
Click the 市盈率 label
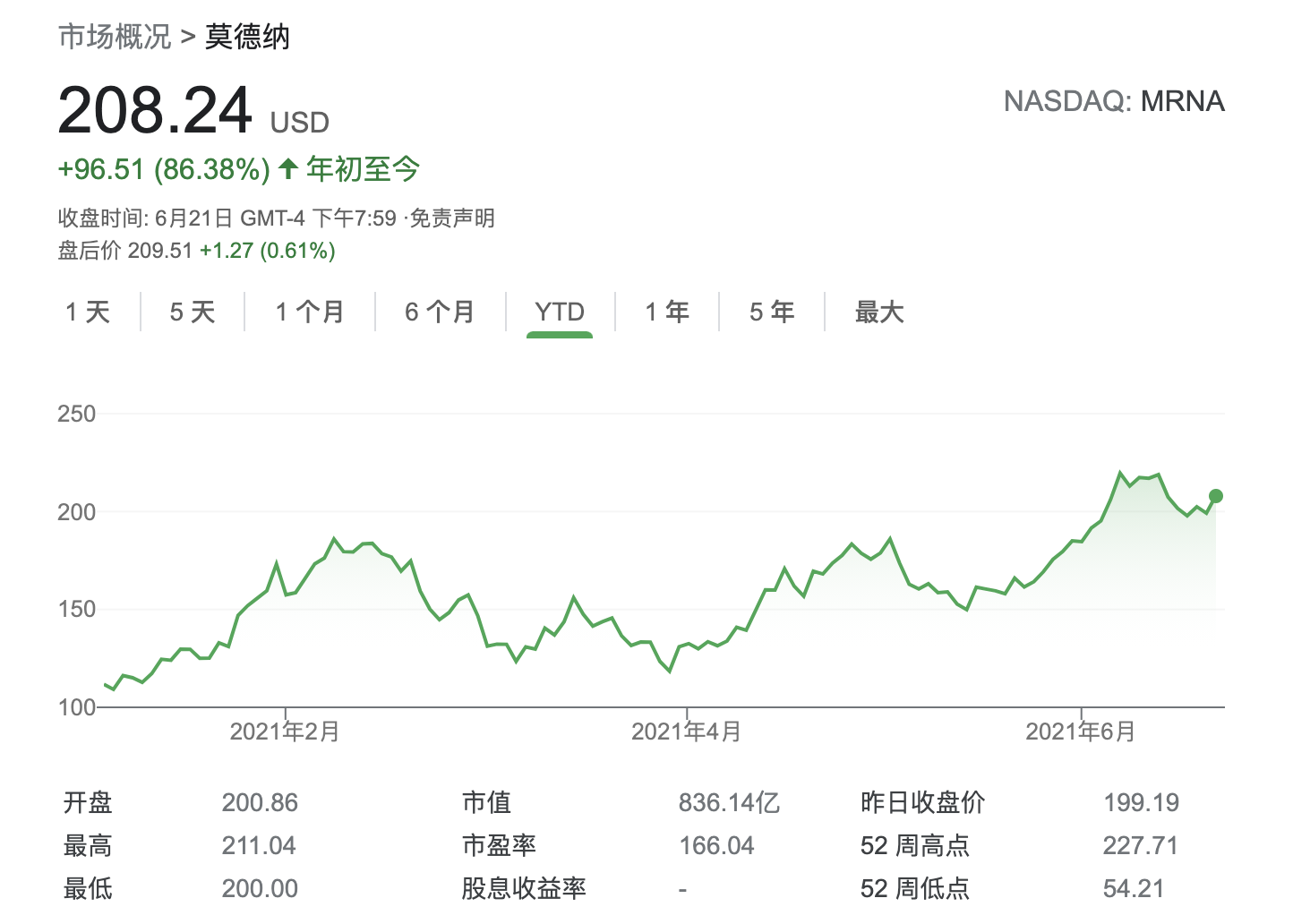[499, 845]
